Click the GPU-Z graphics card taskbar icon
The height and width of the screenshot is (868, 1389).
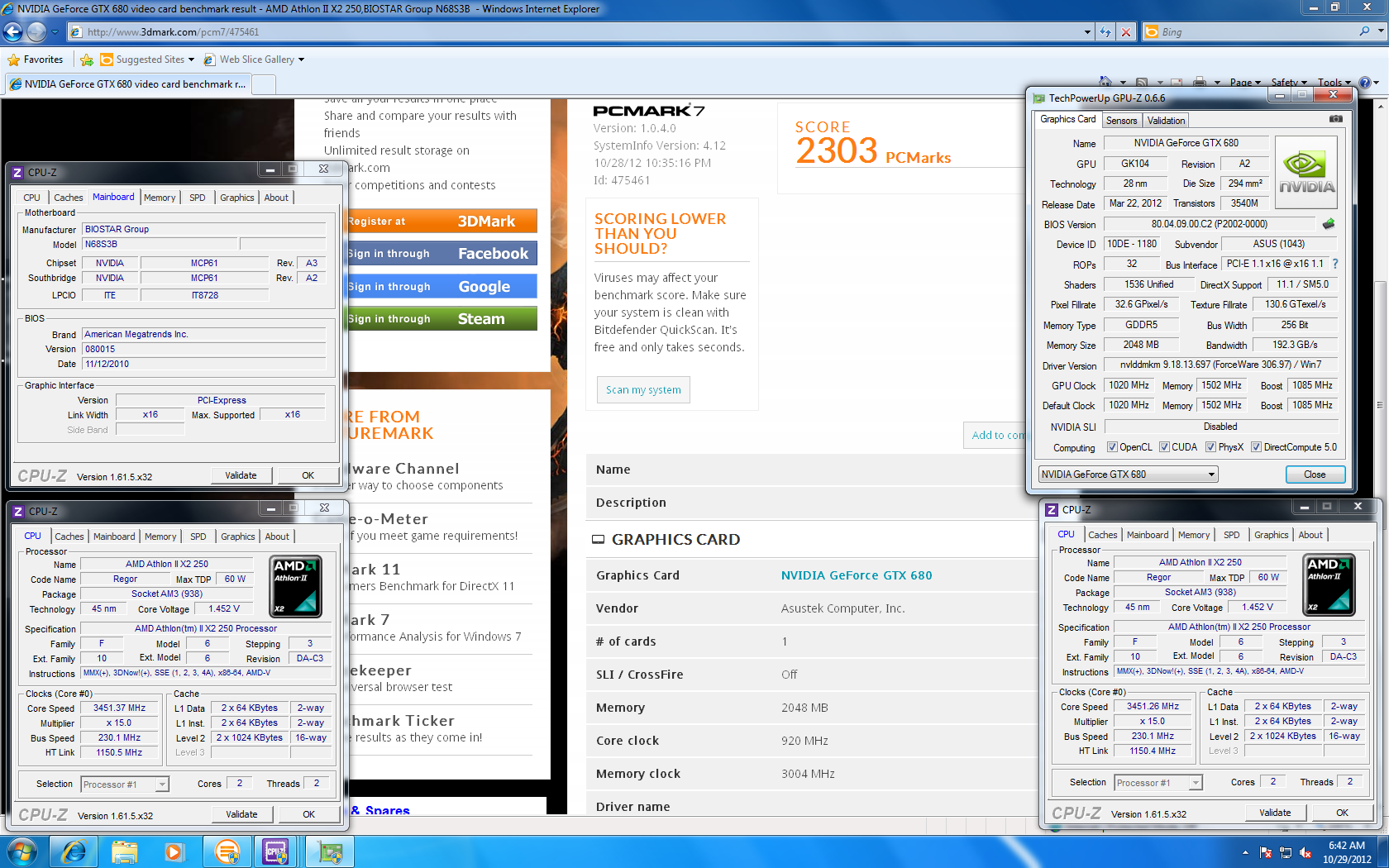pos(329,851)
